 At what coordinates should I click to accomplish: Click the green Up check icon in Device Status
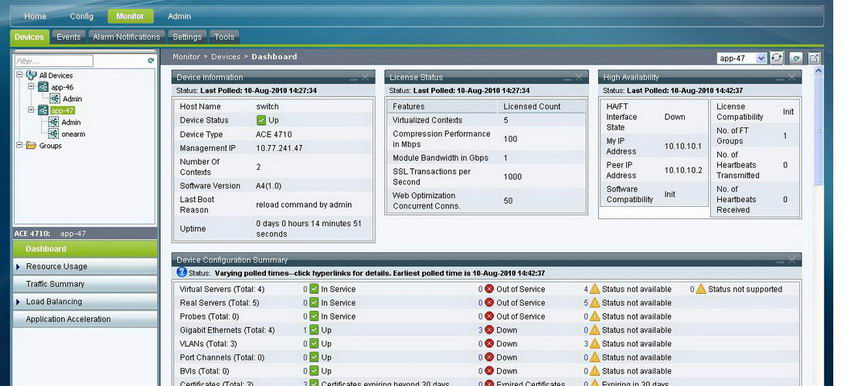tap(261, 120)
